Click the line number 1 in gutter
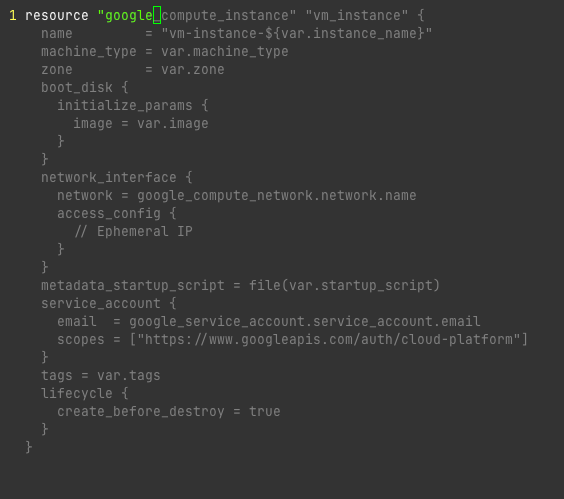The height and width of the screenshot is (499, 564). [x=13, y=15]
